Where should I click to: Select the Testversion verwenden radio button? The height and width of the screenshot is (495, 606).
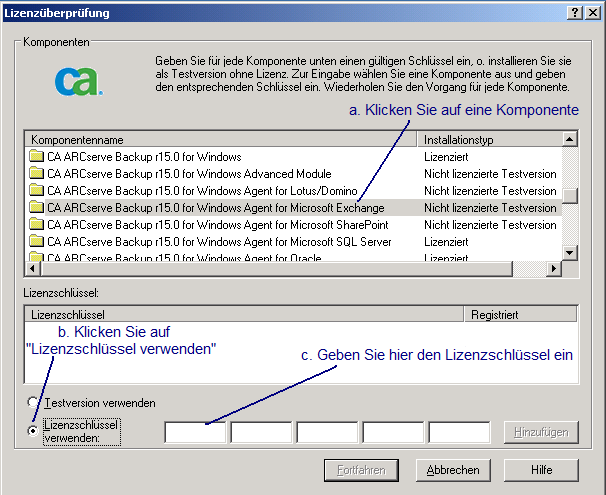coord(33,402)
